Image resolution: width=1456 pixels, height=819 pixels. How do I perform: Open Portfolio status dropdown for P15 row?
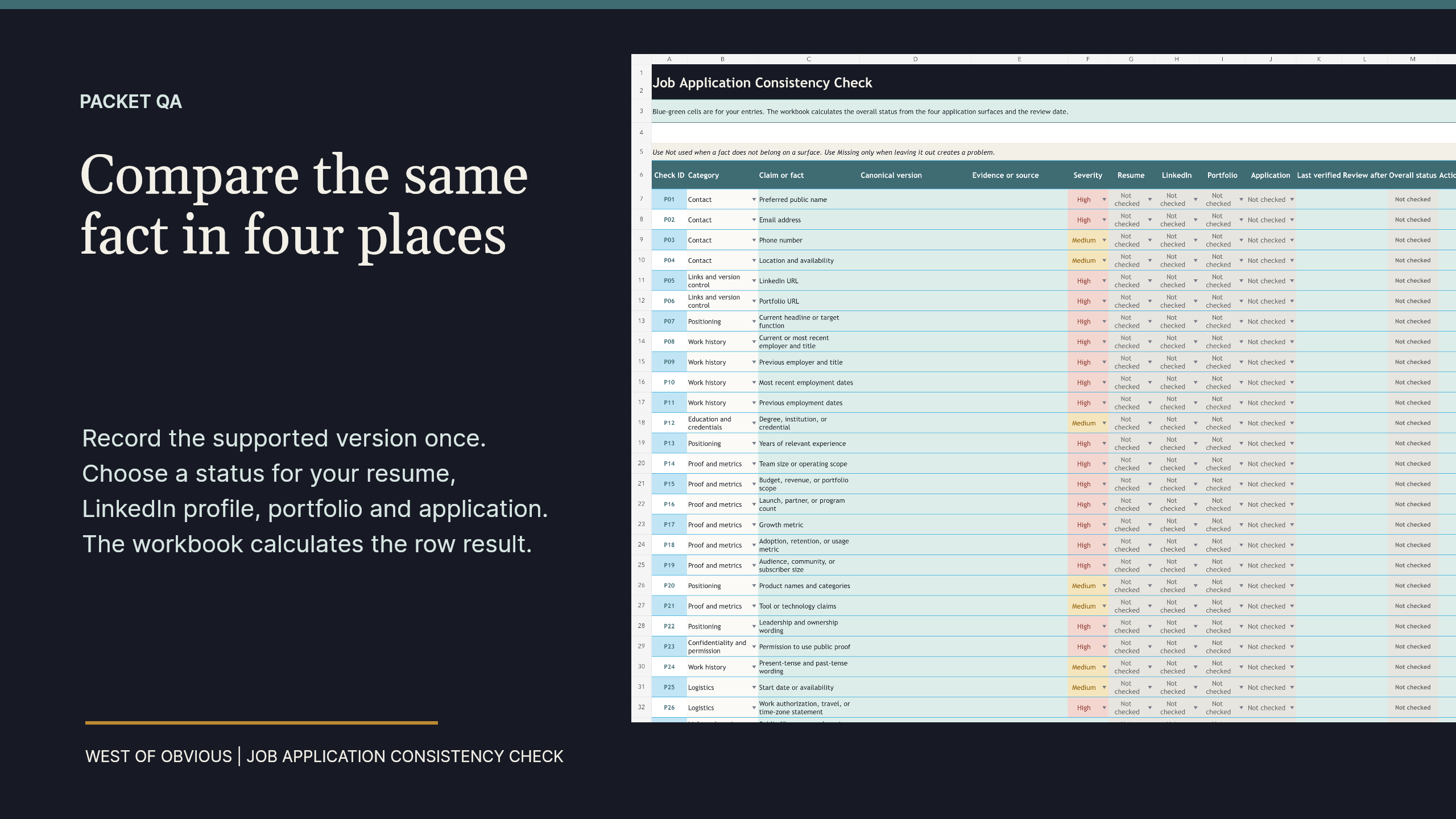(1241, 485)
